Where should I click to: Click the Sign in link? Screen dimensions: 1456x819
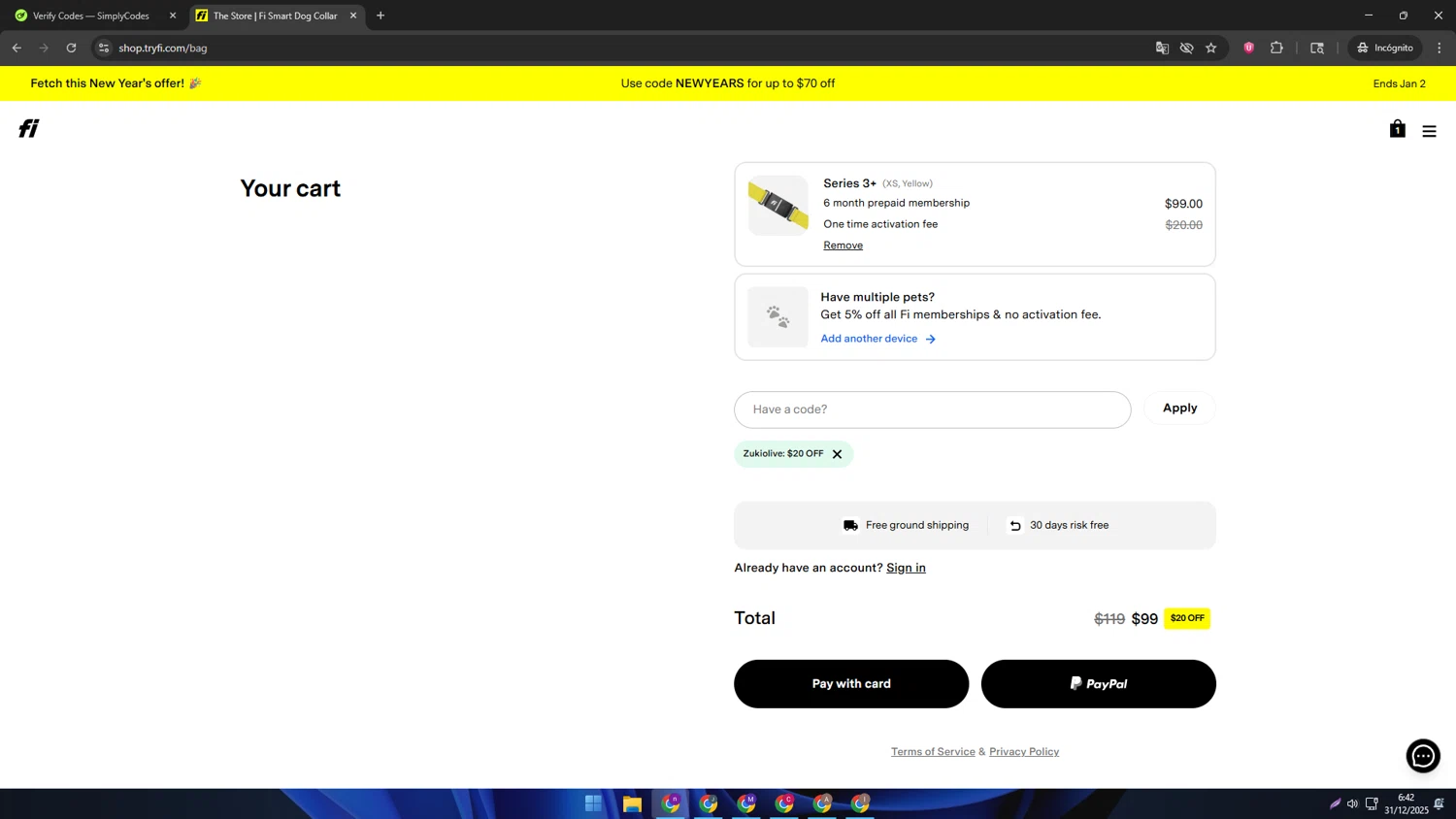click(906, 568)
